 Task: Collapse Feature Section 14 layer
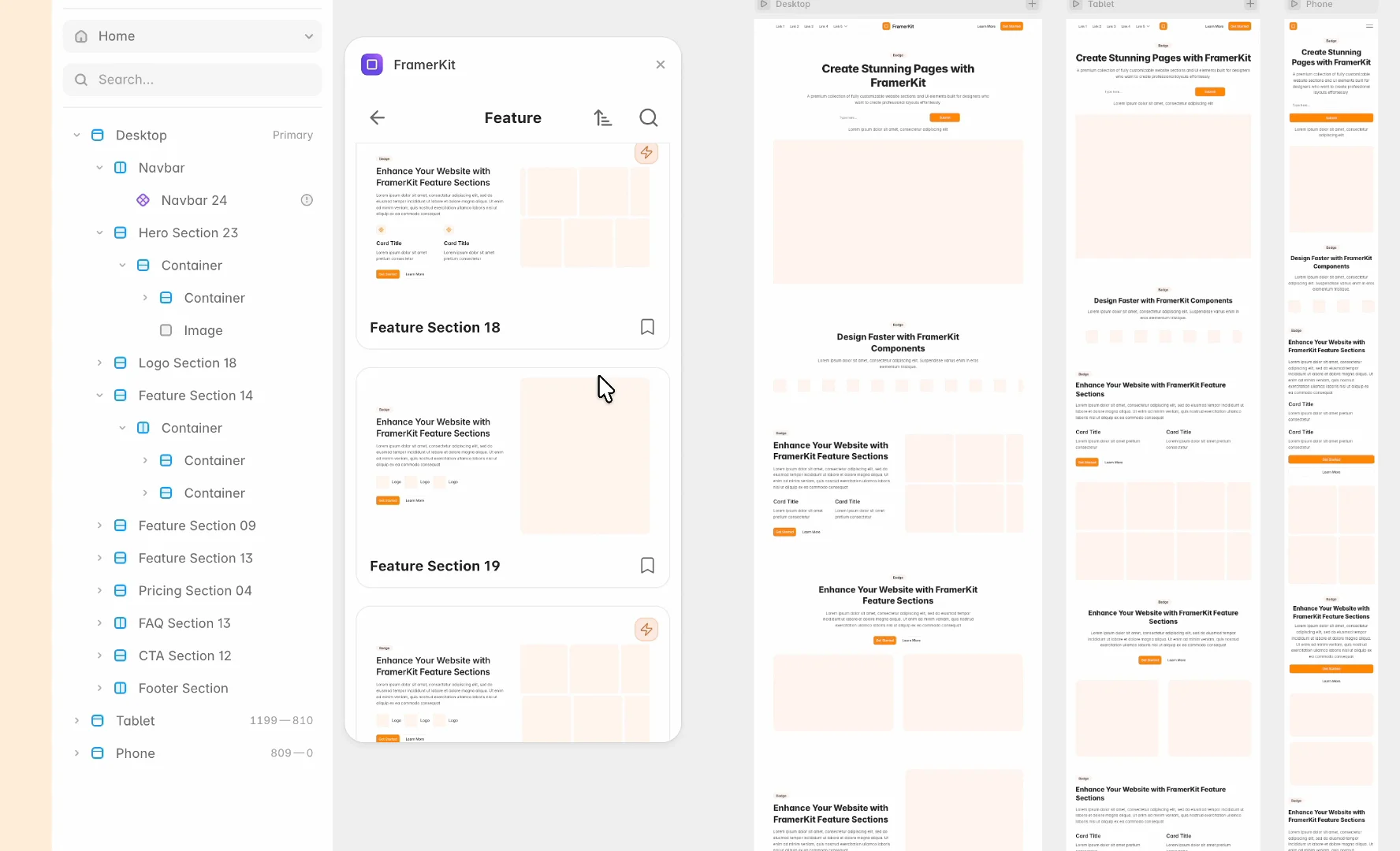coord(99,396)
